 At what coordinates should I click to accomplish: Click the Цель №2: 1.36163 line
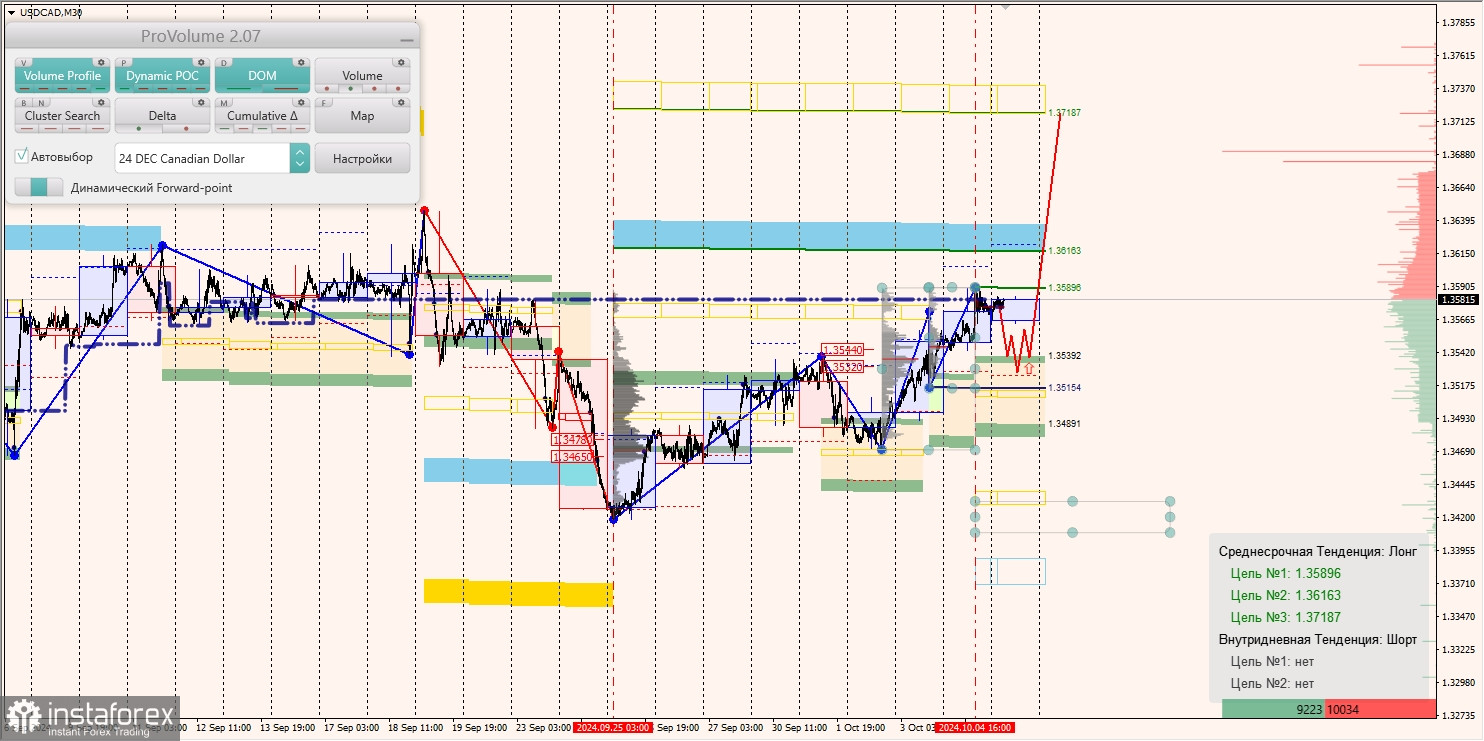click(1285, 596)
